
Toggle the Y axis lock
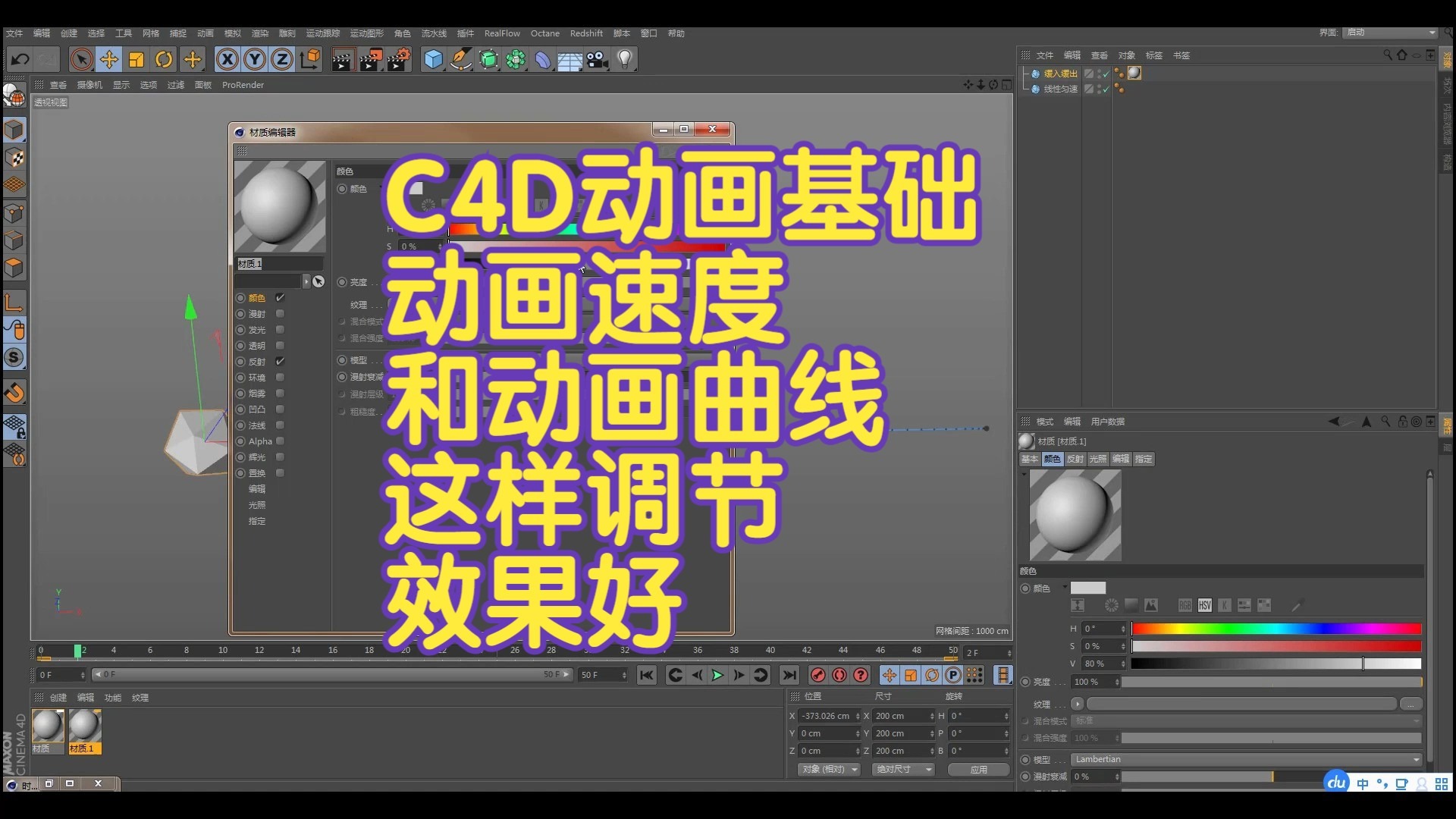coord(255,59)
